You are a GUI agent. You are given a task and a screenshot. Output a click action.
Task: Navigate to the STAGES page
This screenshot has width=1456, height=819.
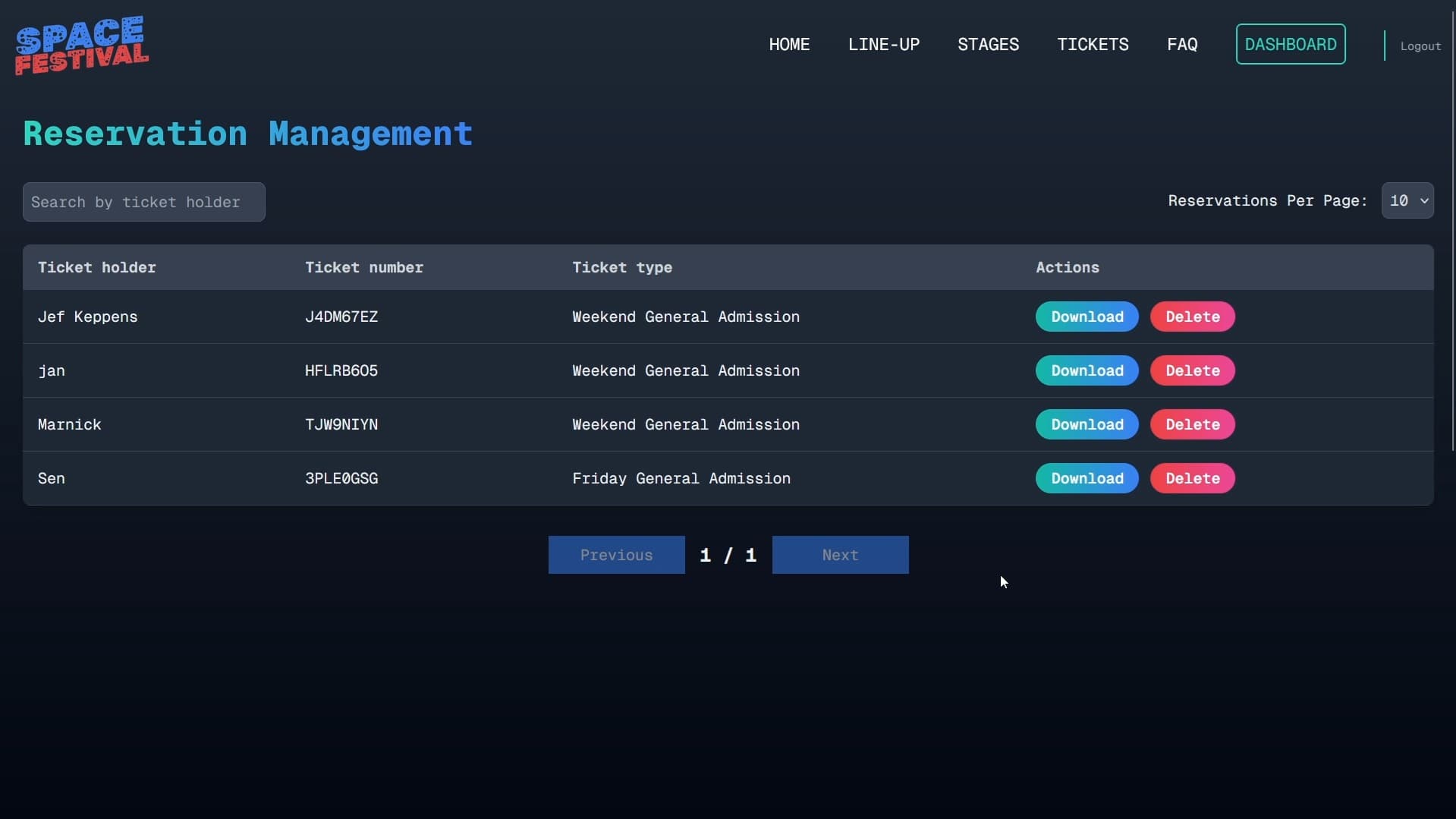(988, 45)
